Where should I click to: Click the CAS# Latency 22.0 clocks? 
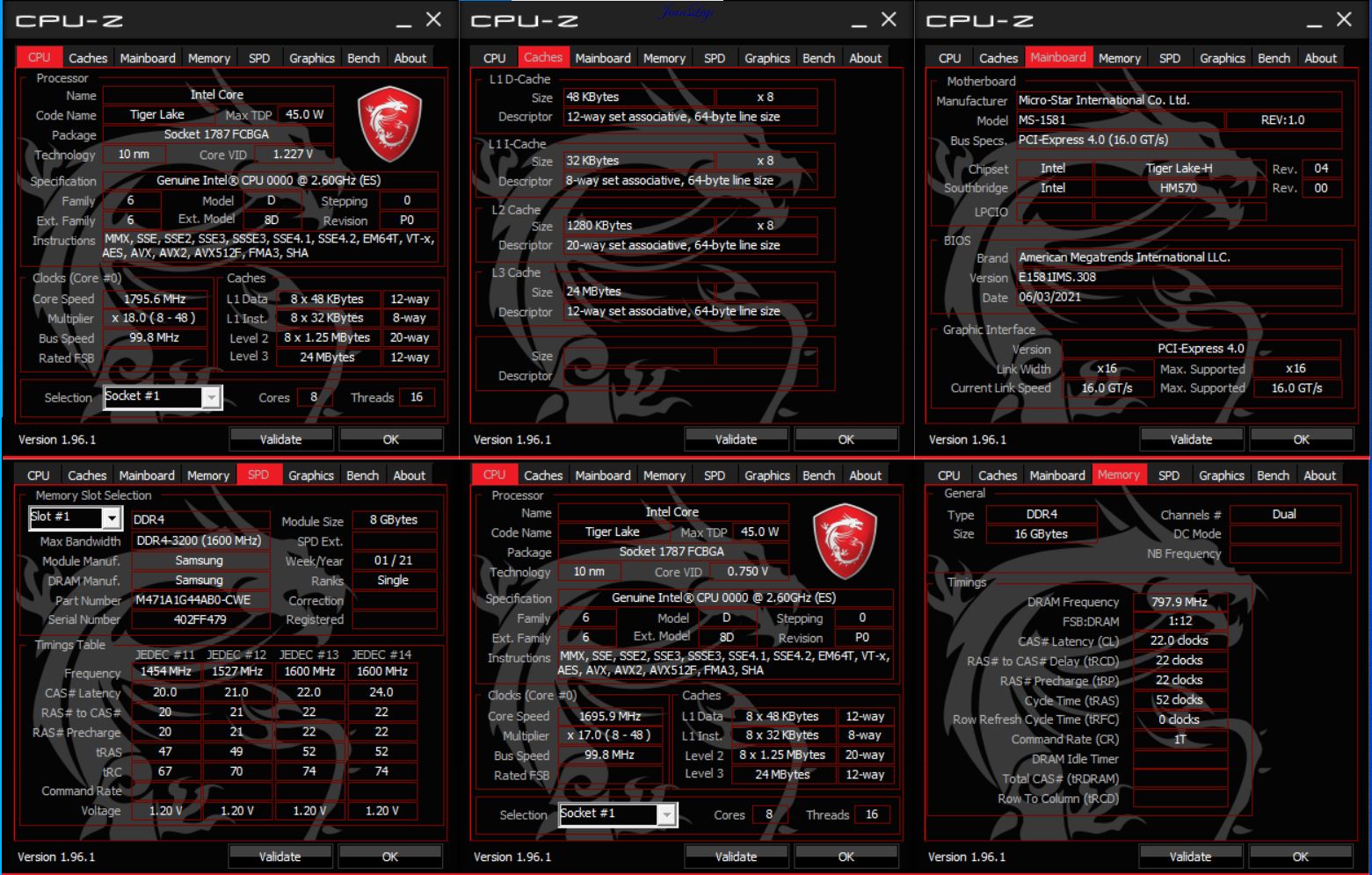coord(1180,640)
